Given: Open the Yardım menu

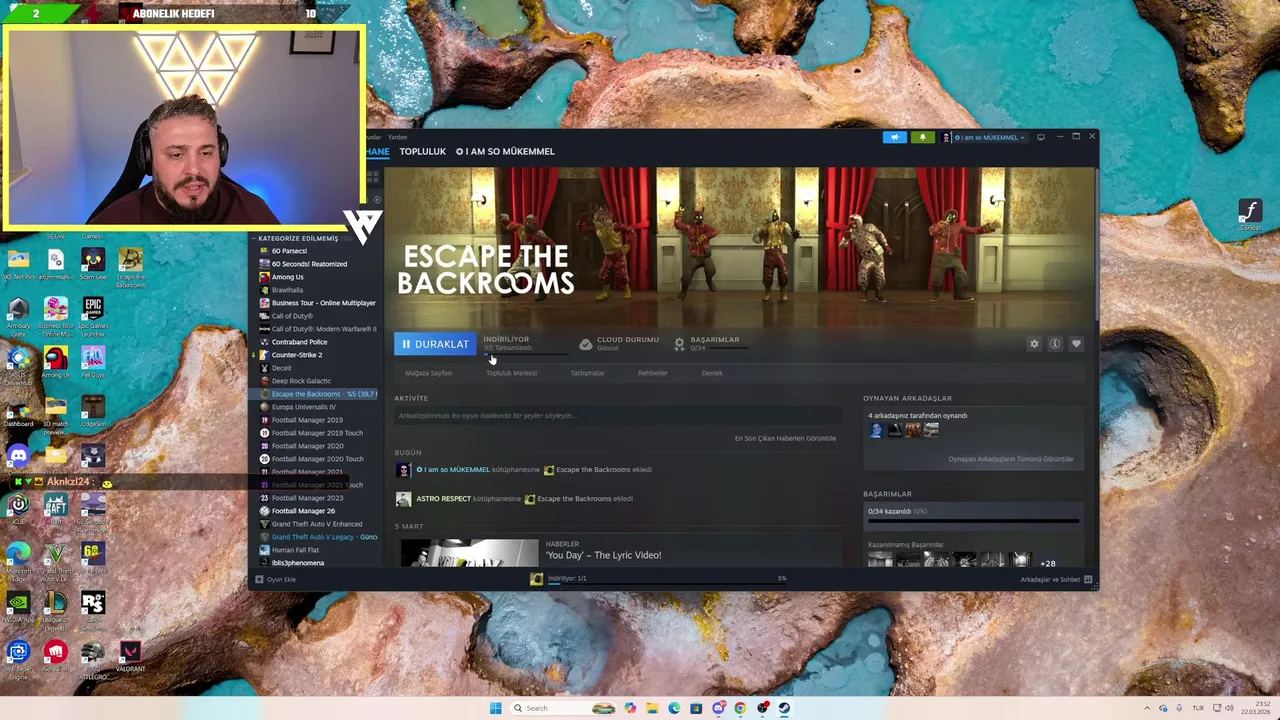Looking at the screenshot, I should coord(398,137).
